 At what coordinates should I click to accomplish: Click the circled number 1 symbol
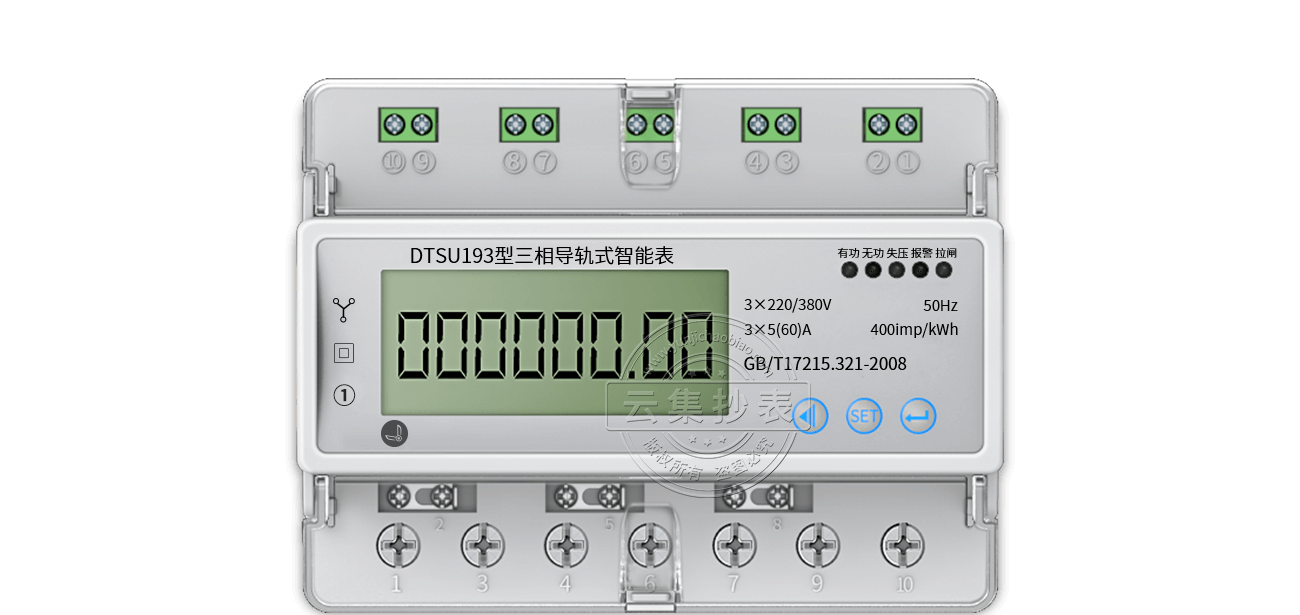point(344,396)
